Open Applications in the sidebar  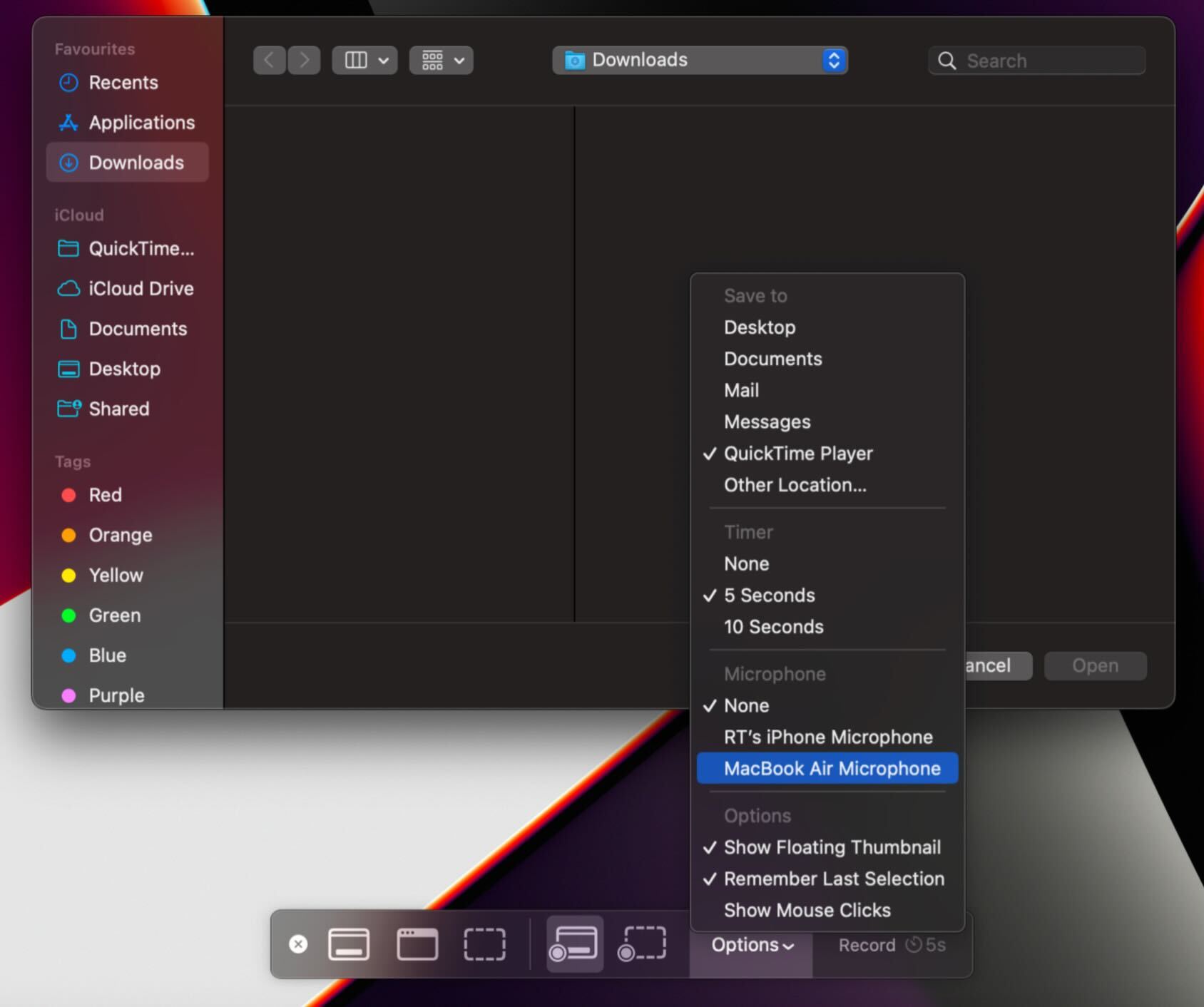128,123
